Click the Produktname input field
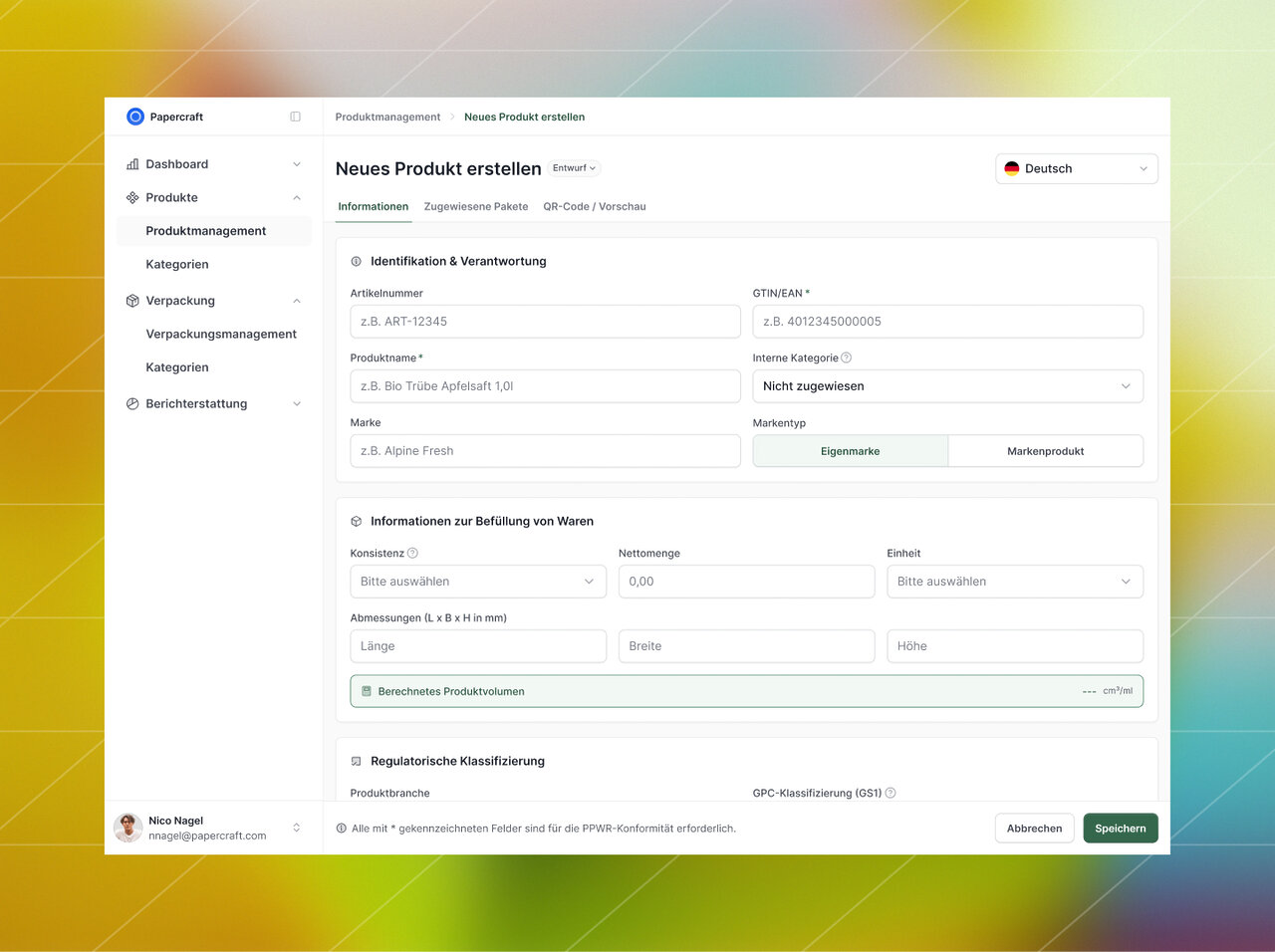Screen dimensions: 1275x952 545,386
